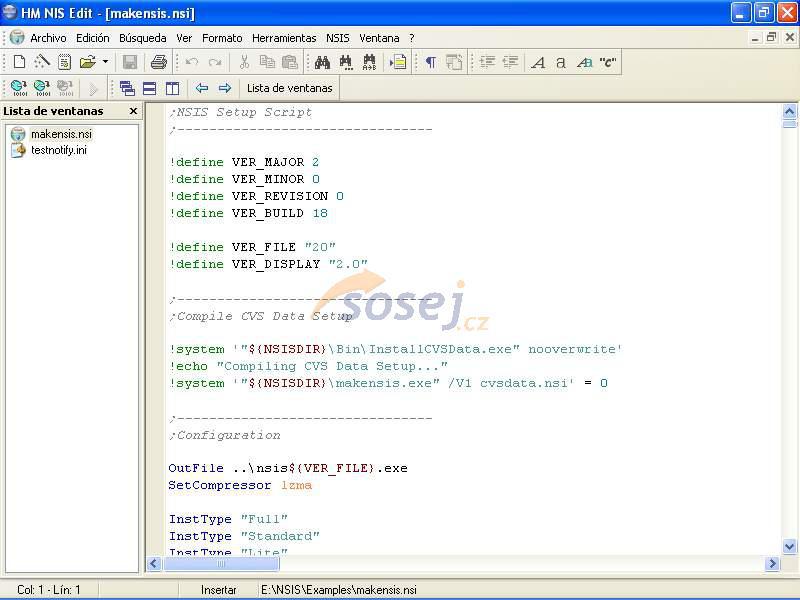Open the Archivo menu

[48, 38]
